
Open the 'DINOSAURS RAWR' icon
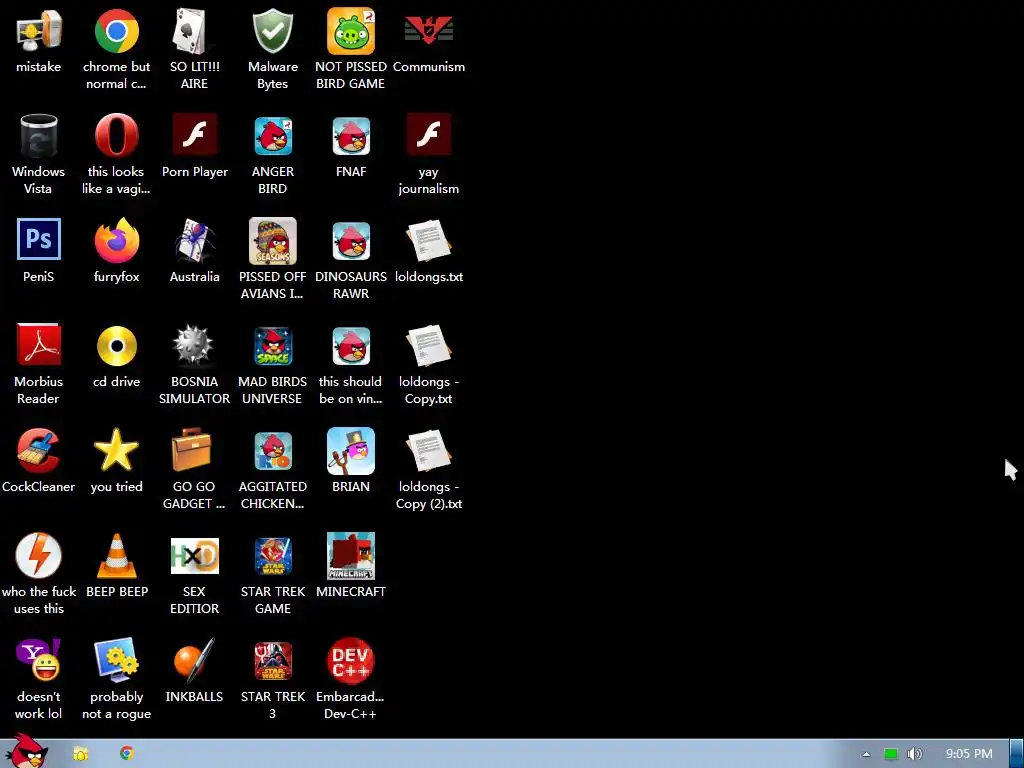click(x=351, y=241)
